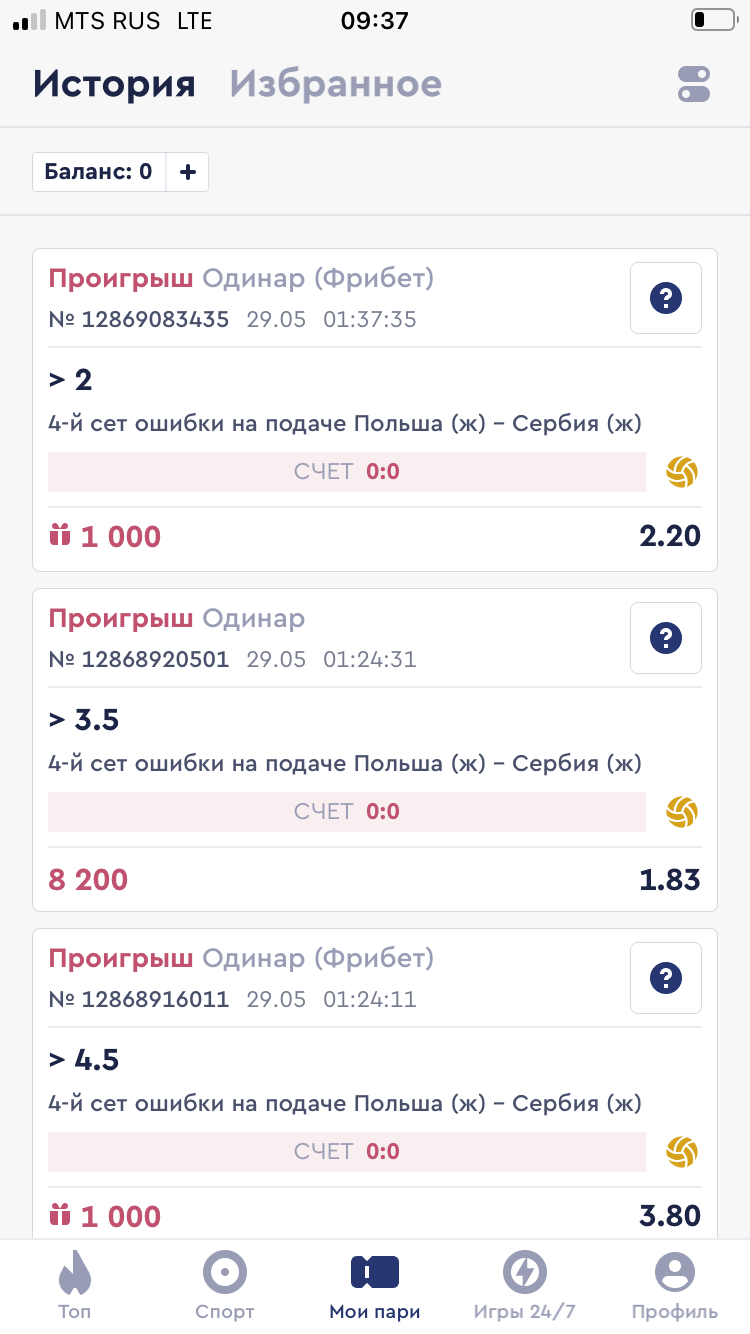Tap help icon on bet 12869083435
The image size is (750, 1334).
(666, 298)
